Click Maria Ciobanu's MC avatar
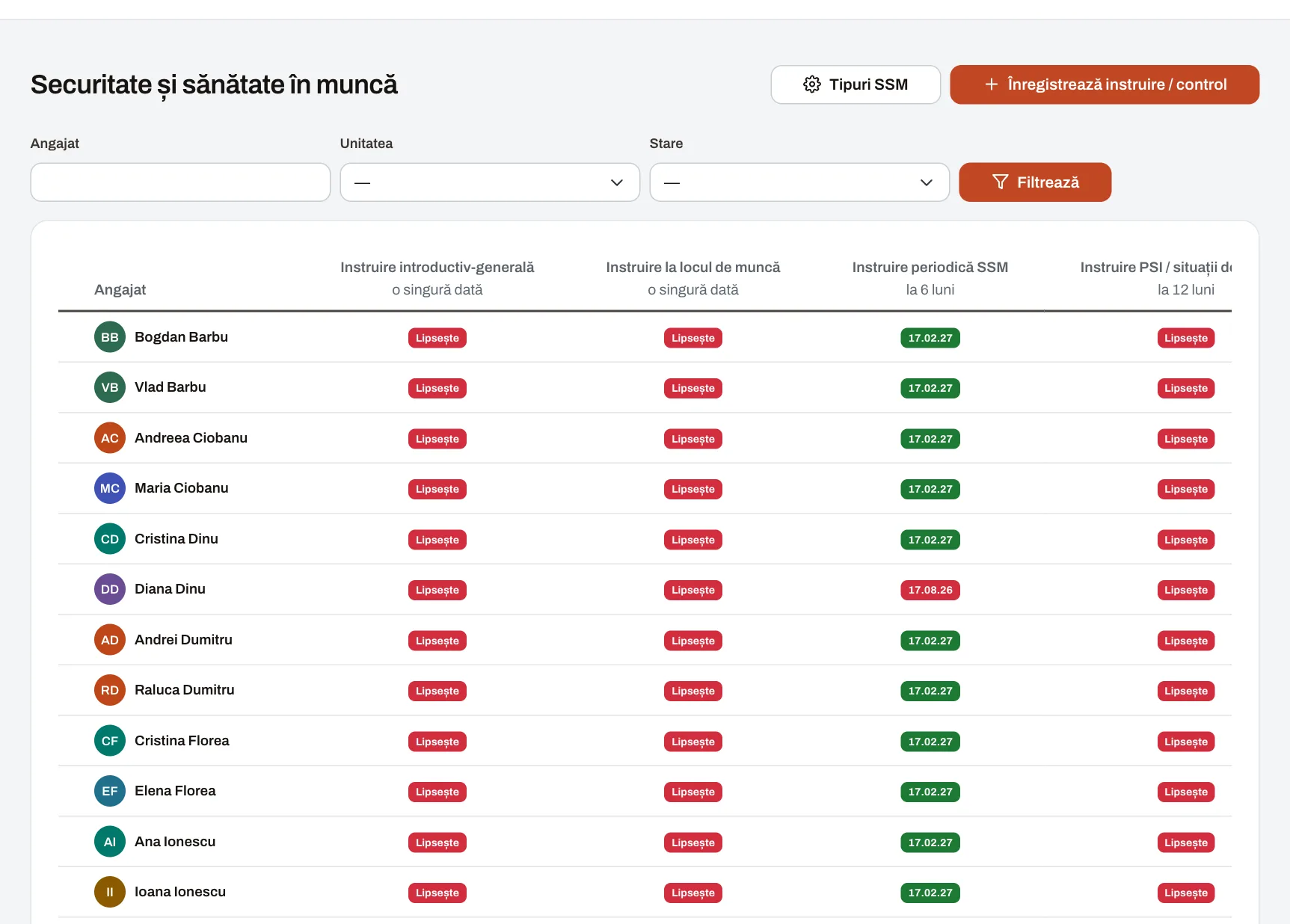 110,488
